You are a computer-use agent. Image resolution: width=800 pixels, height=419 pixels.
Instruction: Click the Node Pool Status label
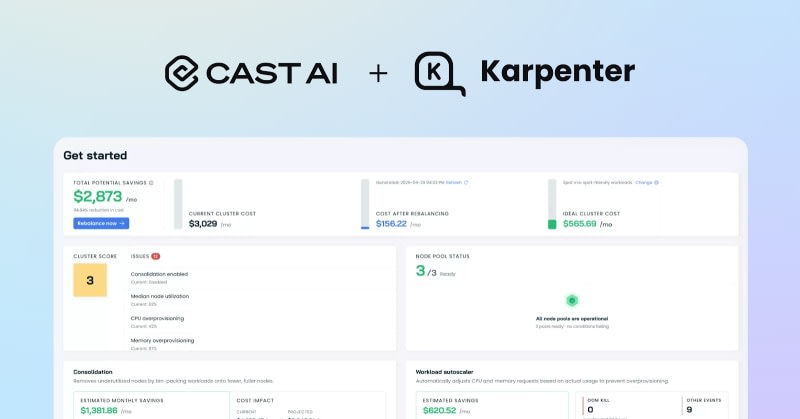click(442, 256)
